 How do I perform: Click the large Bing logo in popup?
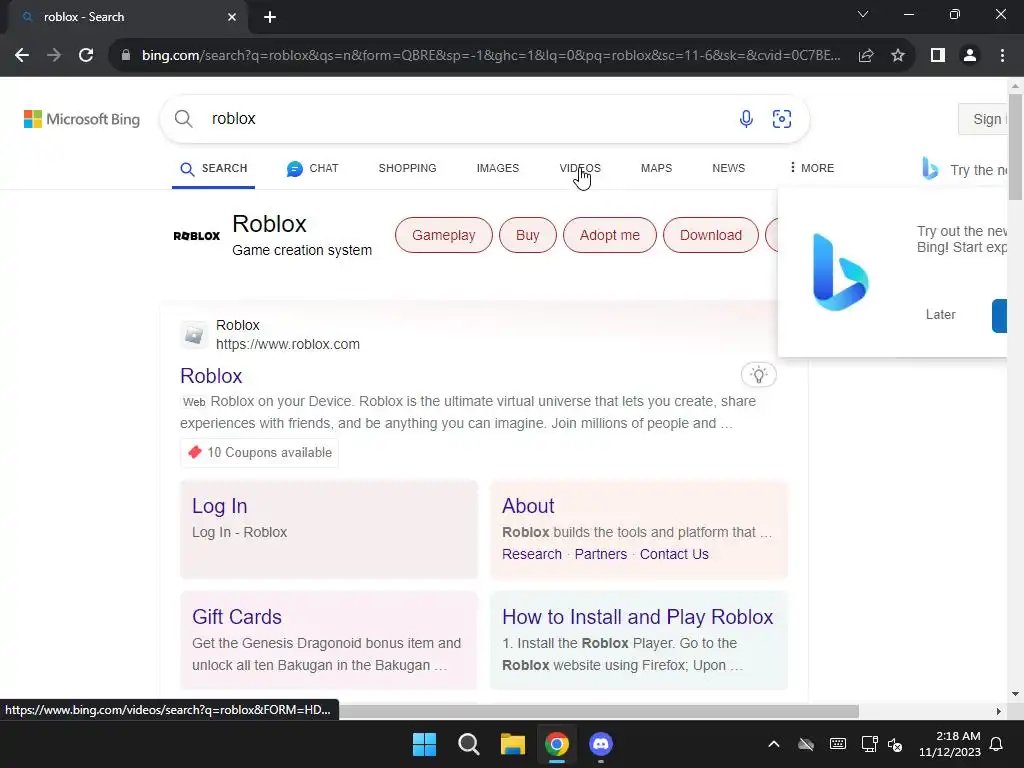(840, 272)
